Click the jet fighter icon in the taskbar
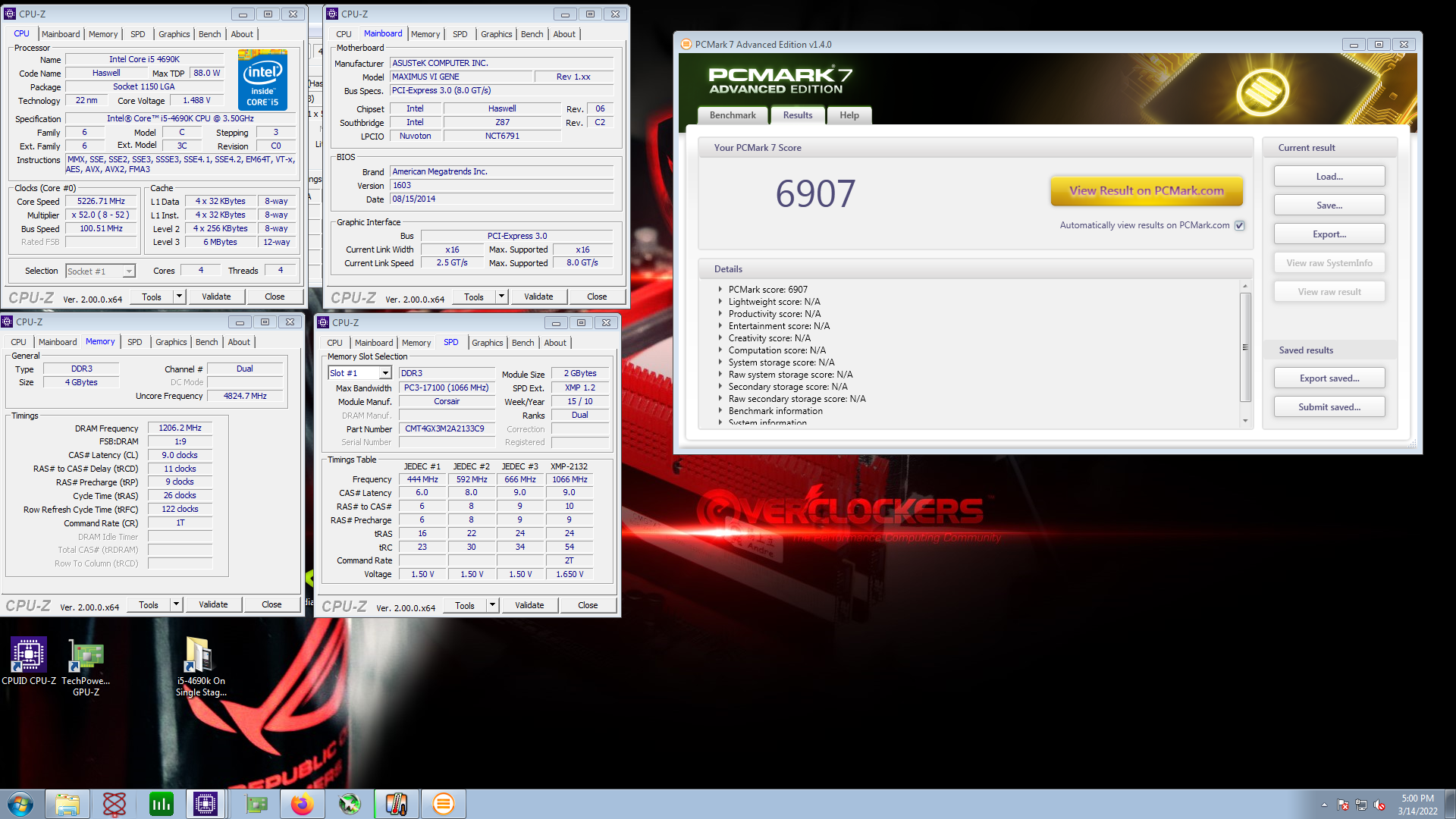This screenshot has height=819, width=1456. click(350, 804)
